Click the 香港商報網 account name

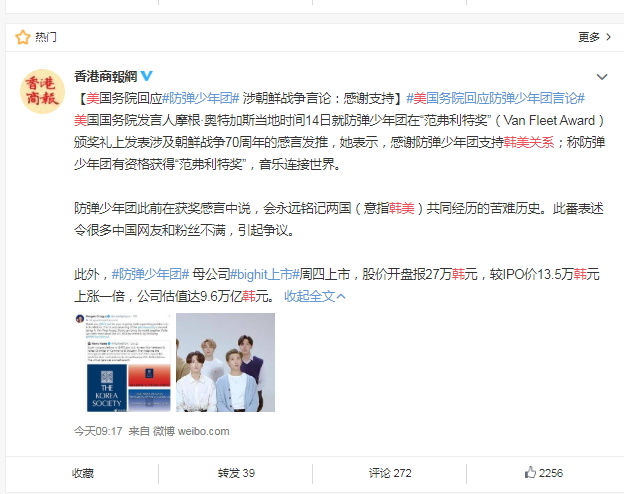coord(105,76)
